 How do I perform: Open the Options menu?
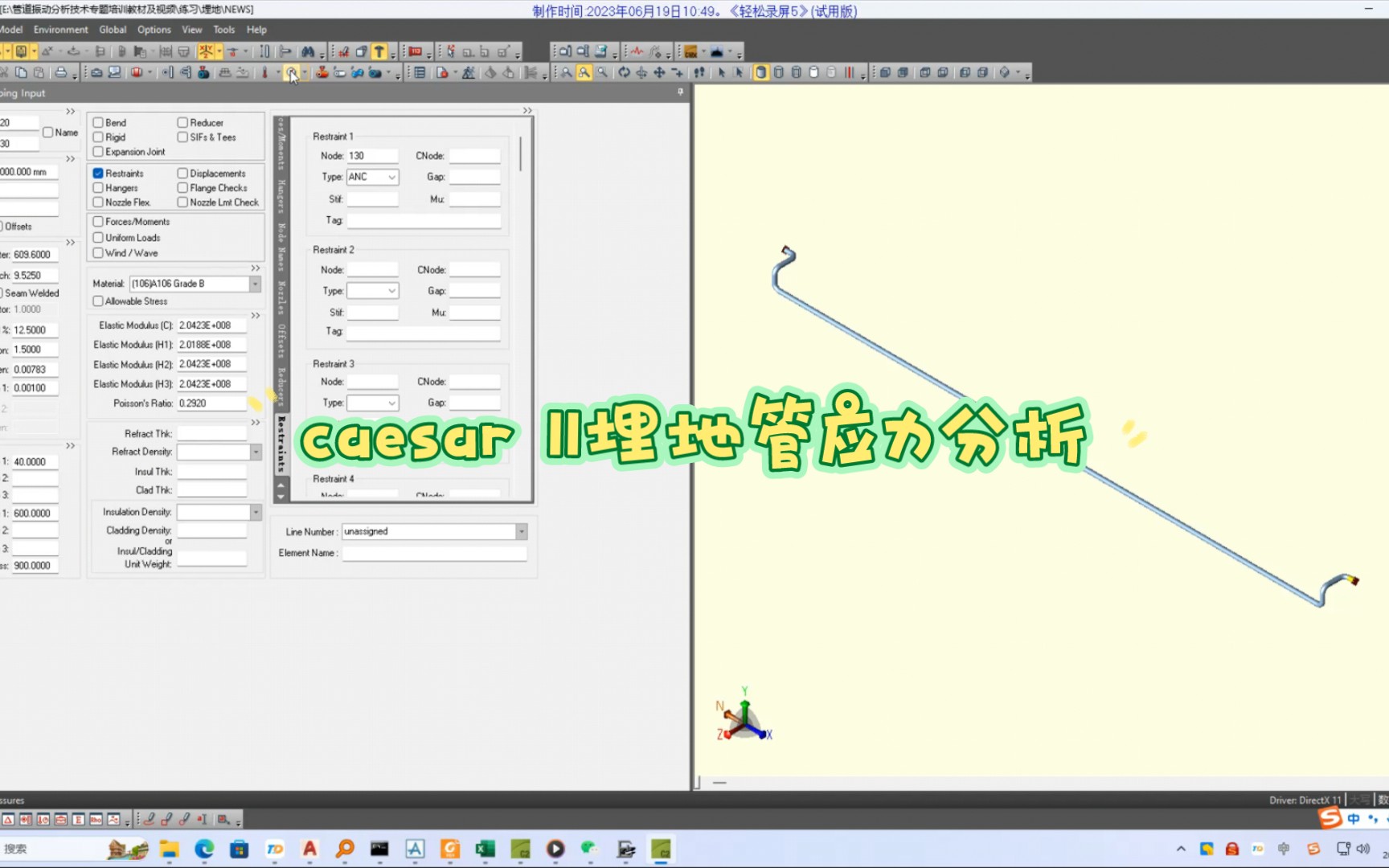click(x=154, y=30)
